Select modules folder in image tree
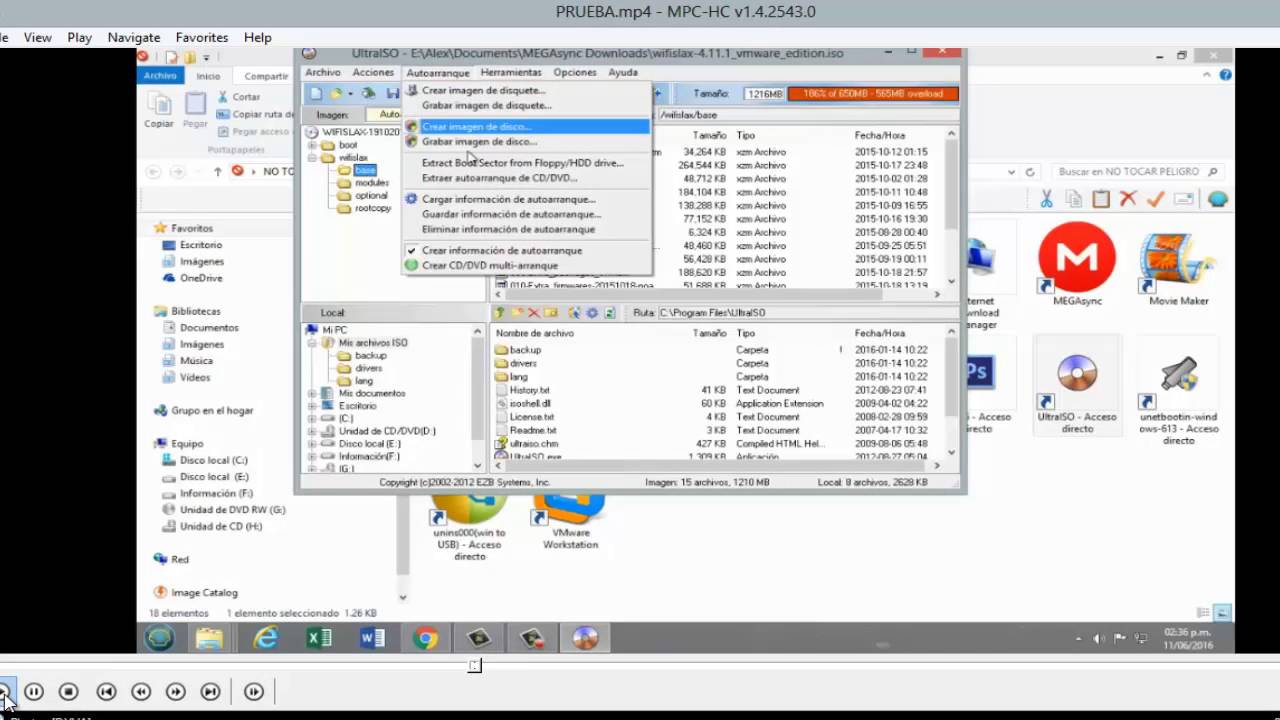This screenshot has height=720, width=1280. 371,183
